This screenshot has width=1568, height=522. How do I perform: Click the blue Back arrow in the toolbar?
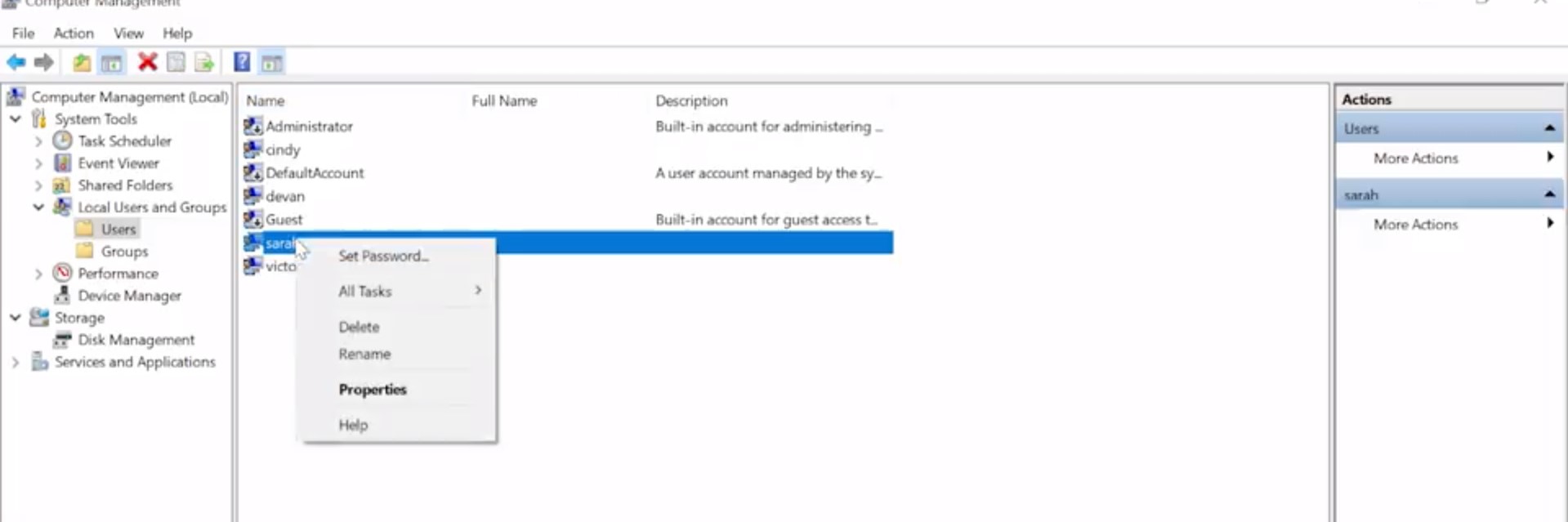tap(16, 62)
